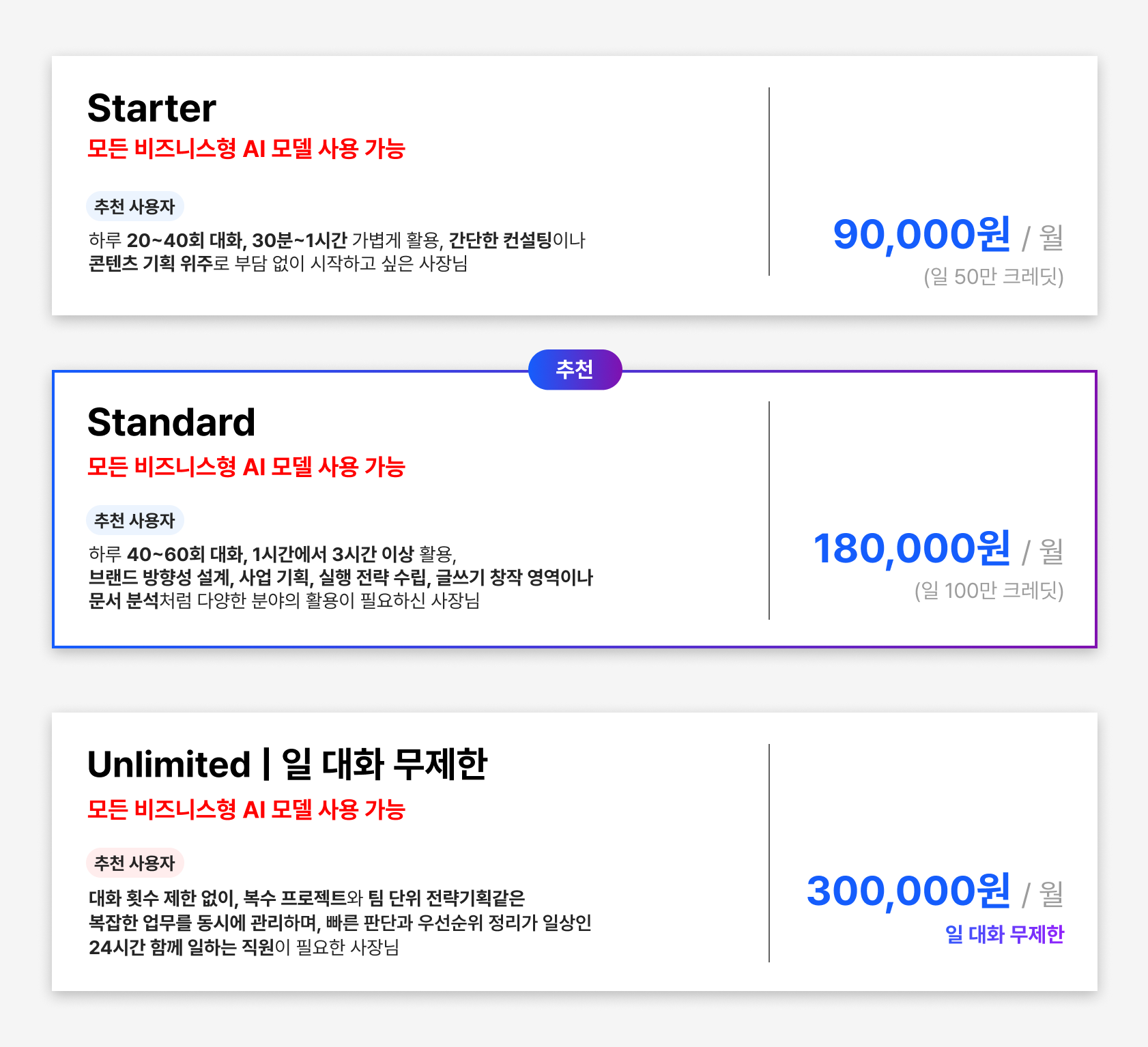Click the (일 100만 크레딧) credit note

989,590
